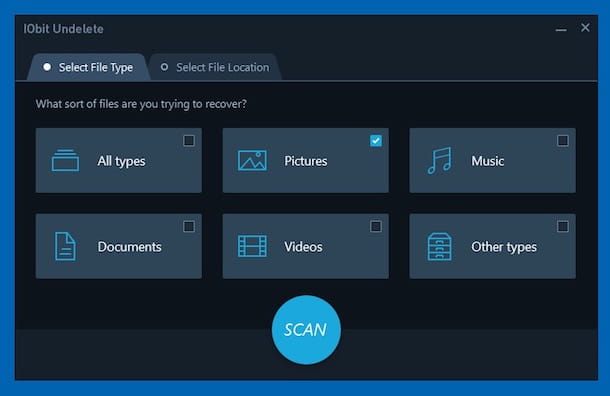Check the Documents checkbox
The width and height of the screenshot is (610, 396).
(189, 226)
